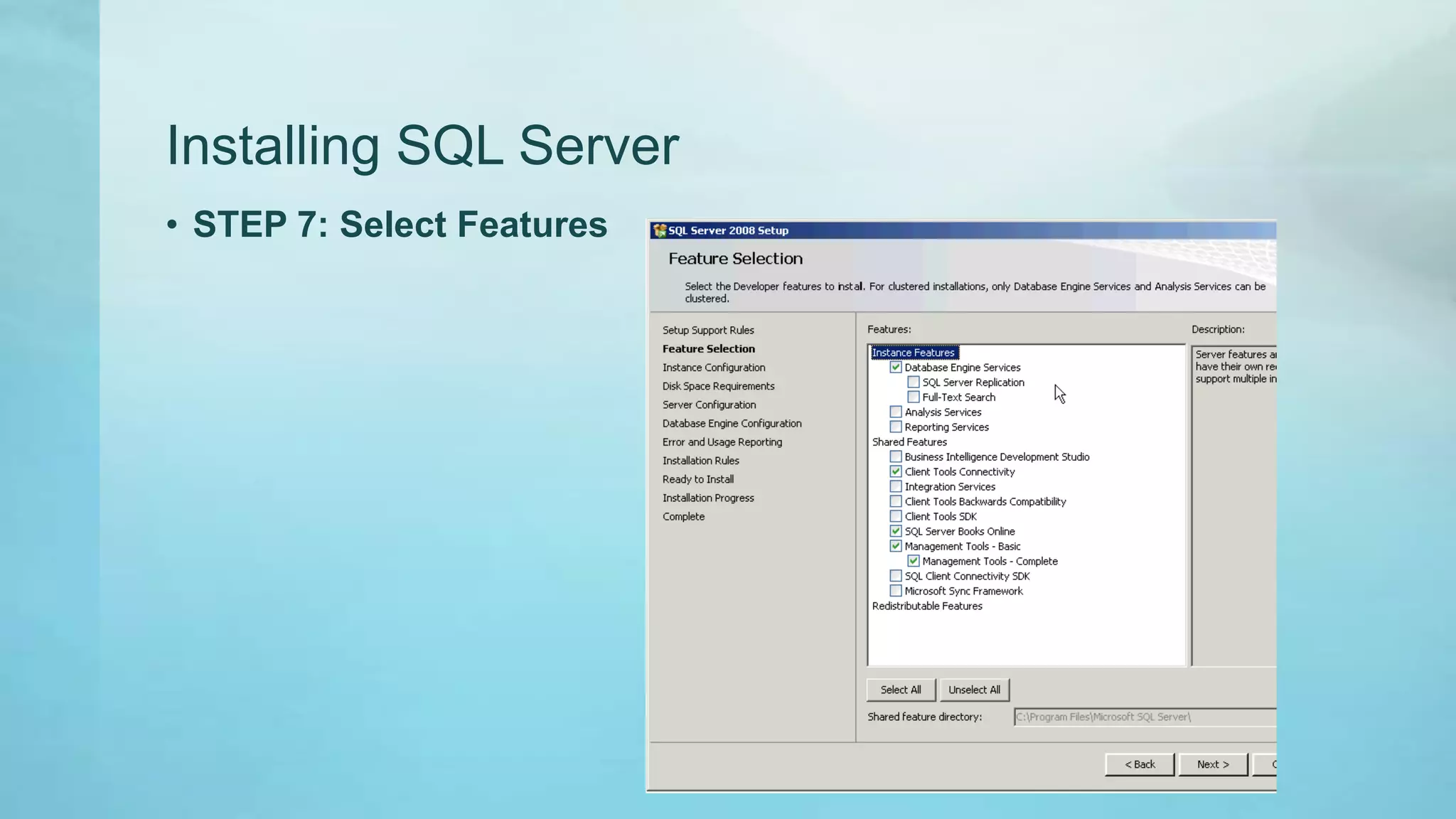Tick the Client Tools SDK checkbox

pos(896,517)
